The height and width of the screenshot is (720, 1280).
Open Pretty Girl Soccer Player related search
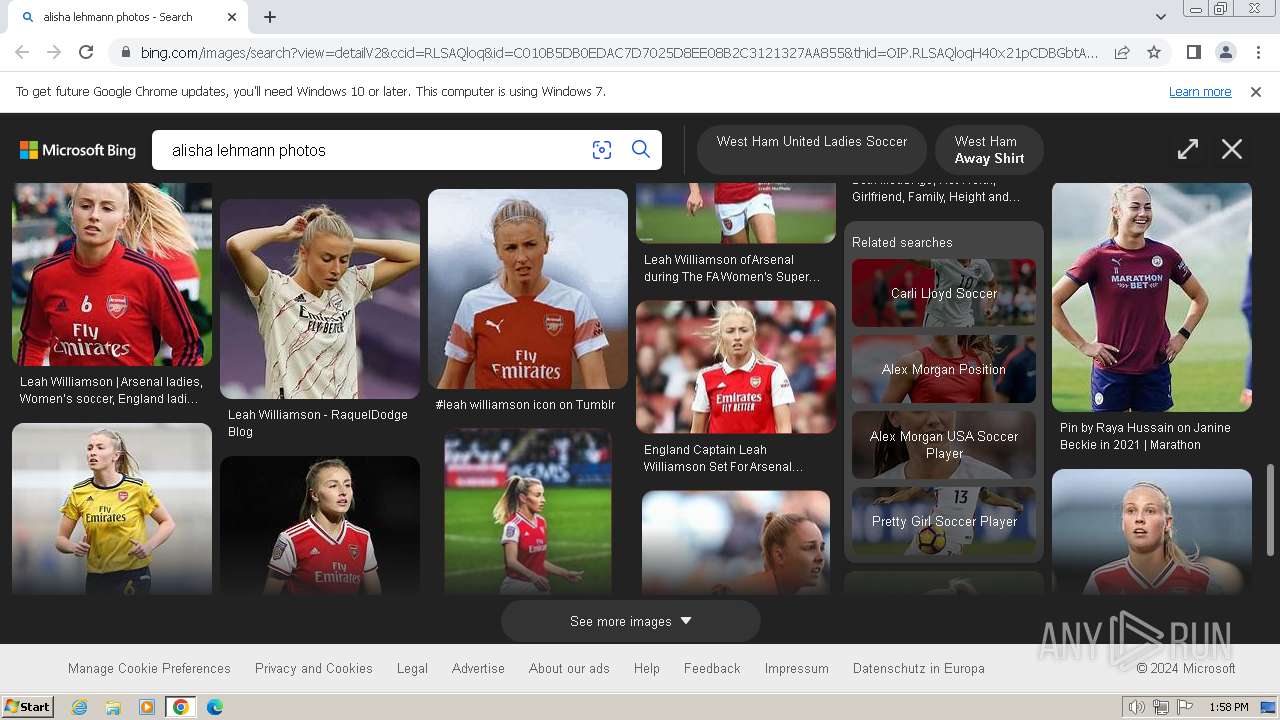click(x=944, y=521)
